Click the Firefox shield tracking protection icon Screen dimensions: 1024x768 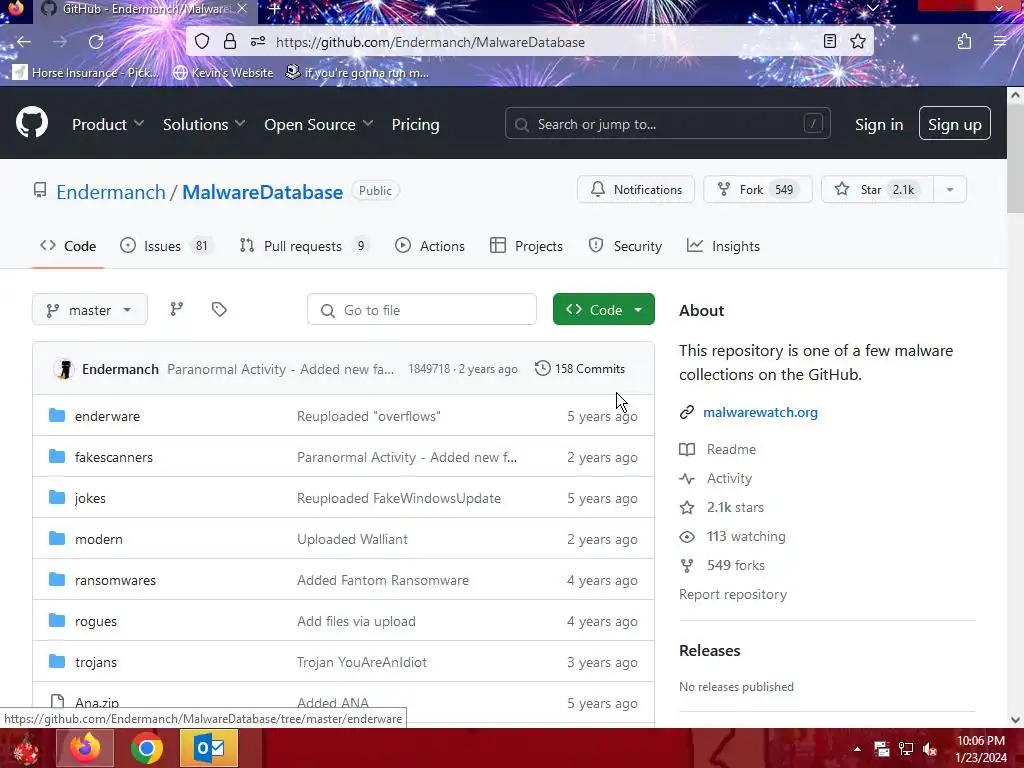pyautogui.click(x=202, y=42)
